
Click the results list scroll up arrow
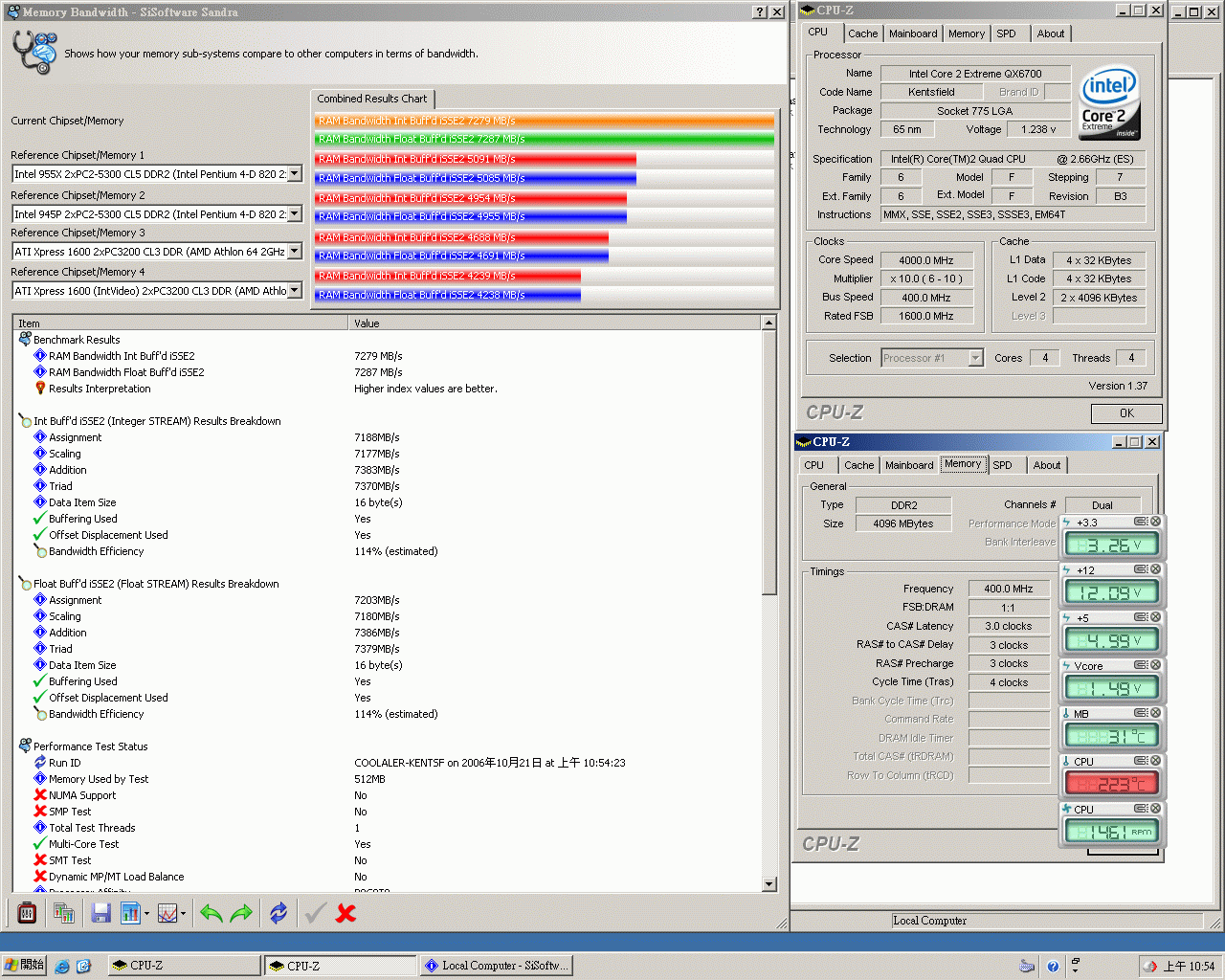pos(769,323)
